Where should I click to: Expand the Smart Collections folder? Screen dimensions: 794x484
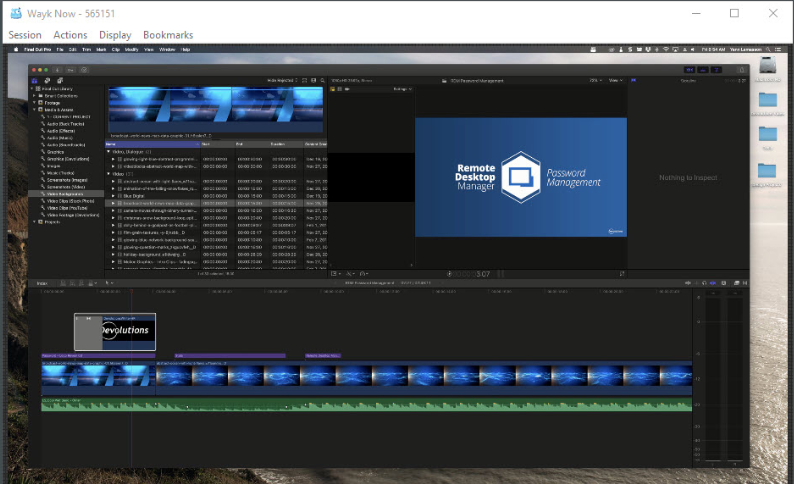click(x=34, y=96)
